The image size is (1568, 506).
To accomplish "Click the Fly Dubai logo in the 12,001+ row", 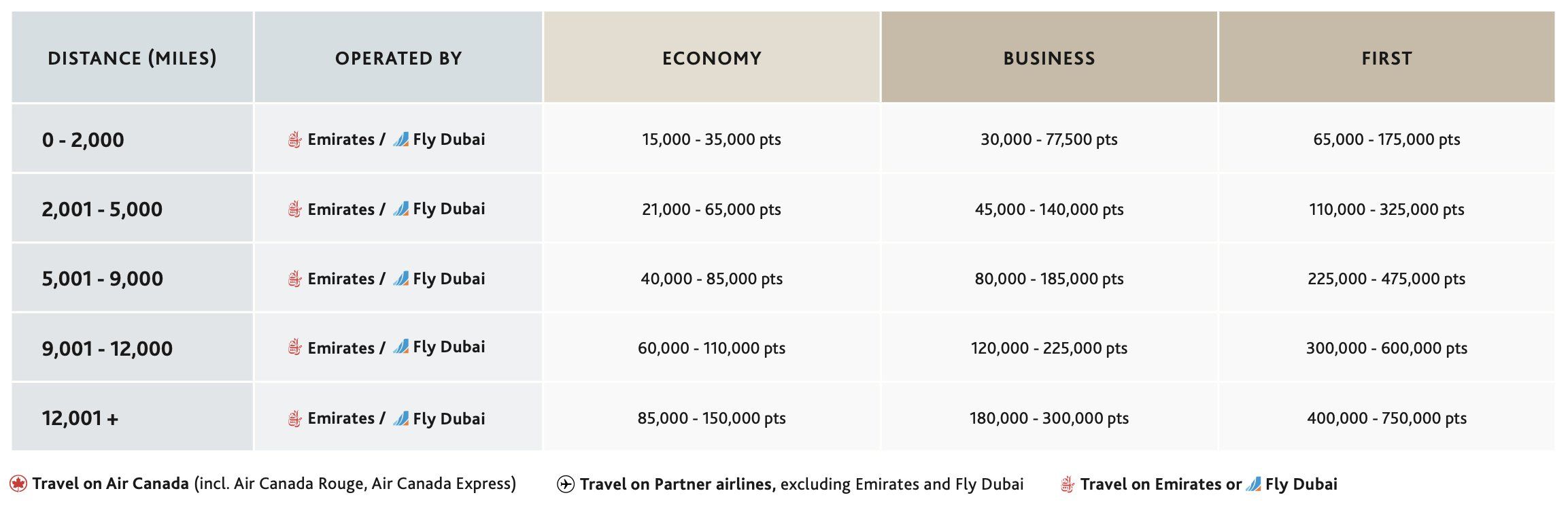I will pos(401,418).
